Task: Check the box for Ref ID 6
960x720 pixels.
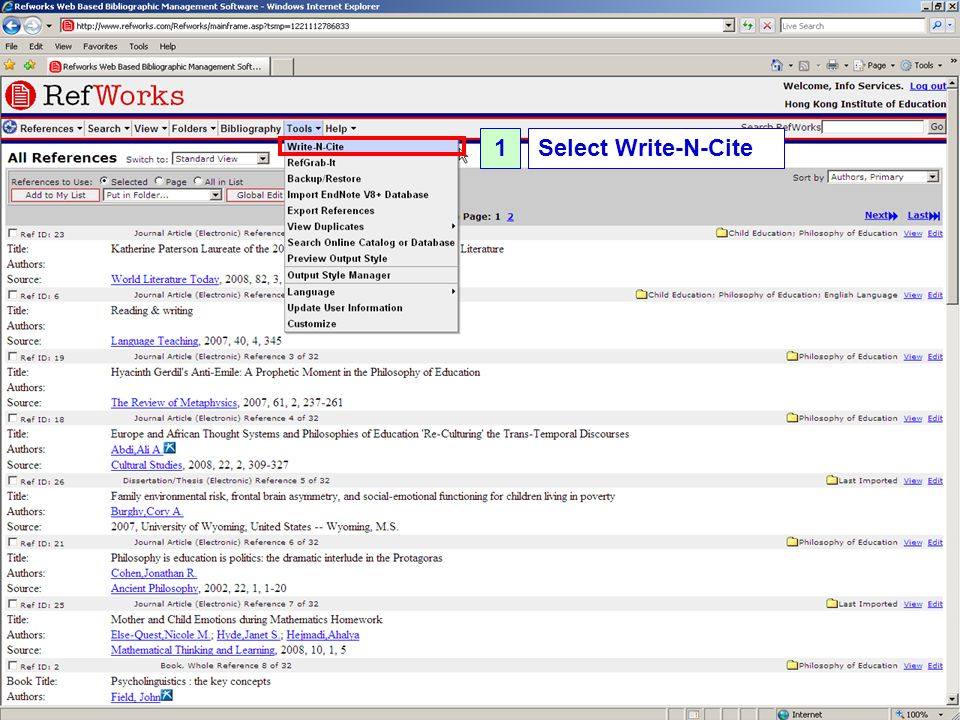Action: pos(12,294)
